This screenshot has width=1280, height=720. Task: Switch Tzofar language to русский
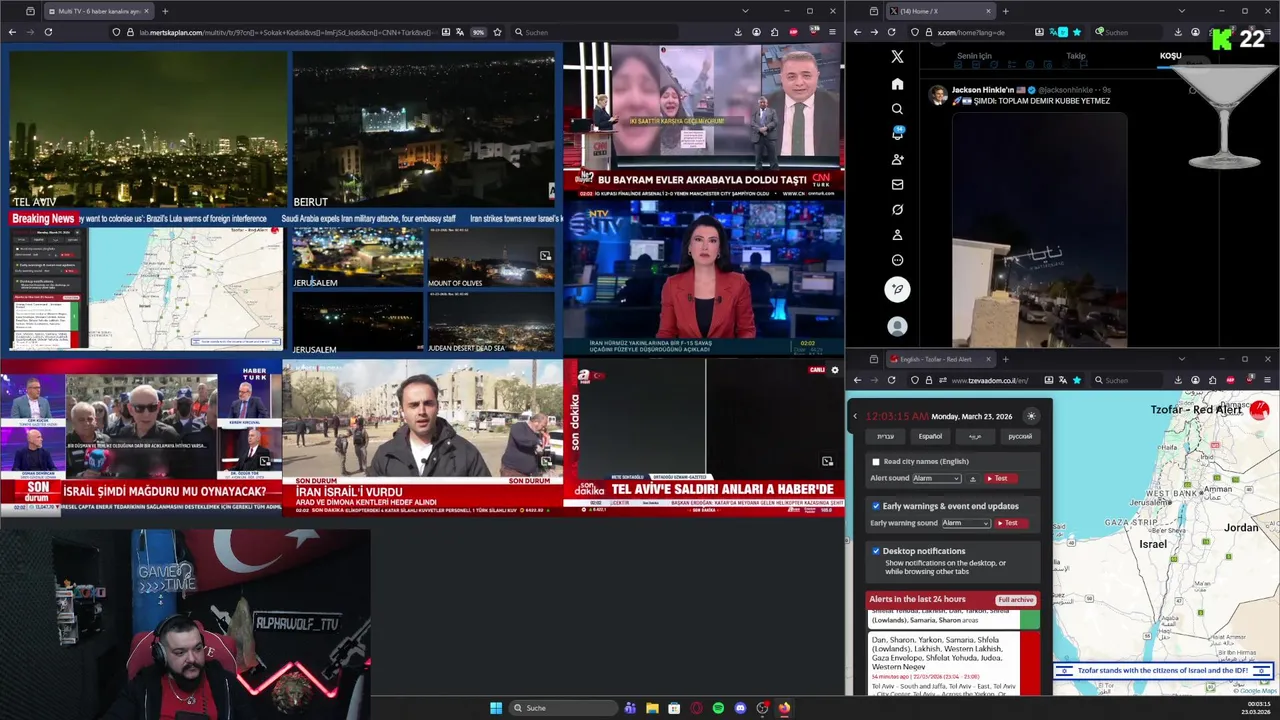point(1020,436)
